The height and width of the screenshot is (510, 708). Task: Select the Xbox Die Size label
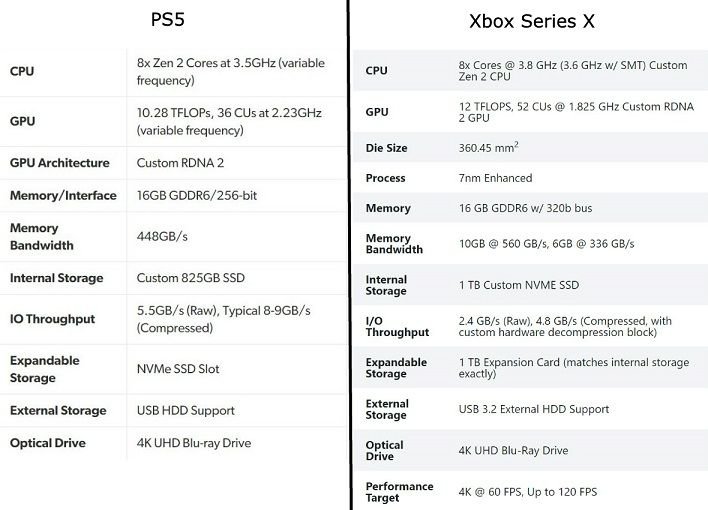coord(387,148)
